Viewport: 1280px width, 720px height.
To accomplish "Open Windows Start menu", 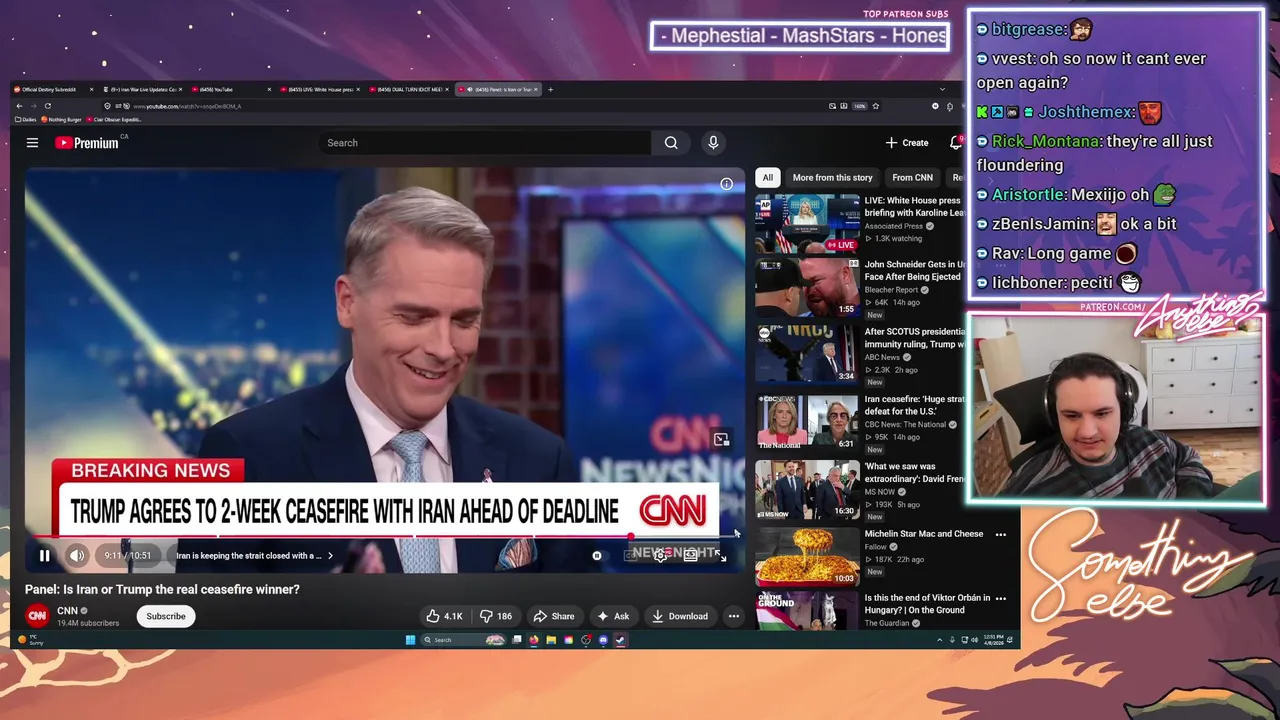I will [410, 640].
